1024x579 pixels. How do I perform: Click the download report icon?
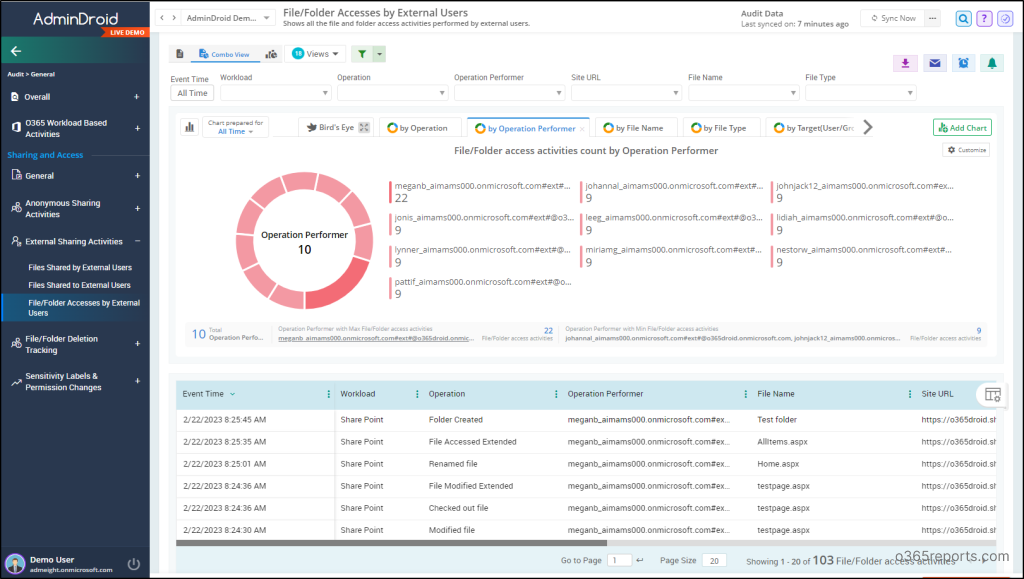pyautogui.click(x=905, y=63)
